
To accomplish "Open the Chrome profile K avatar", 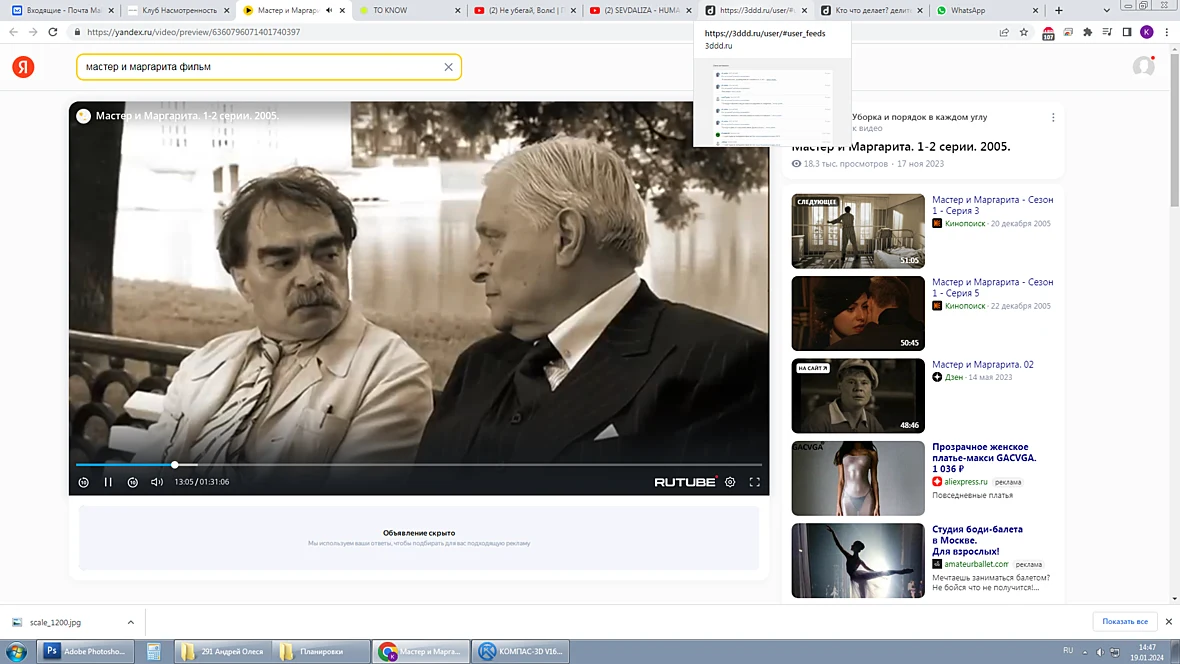I will tap(1146, 32).
